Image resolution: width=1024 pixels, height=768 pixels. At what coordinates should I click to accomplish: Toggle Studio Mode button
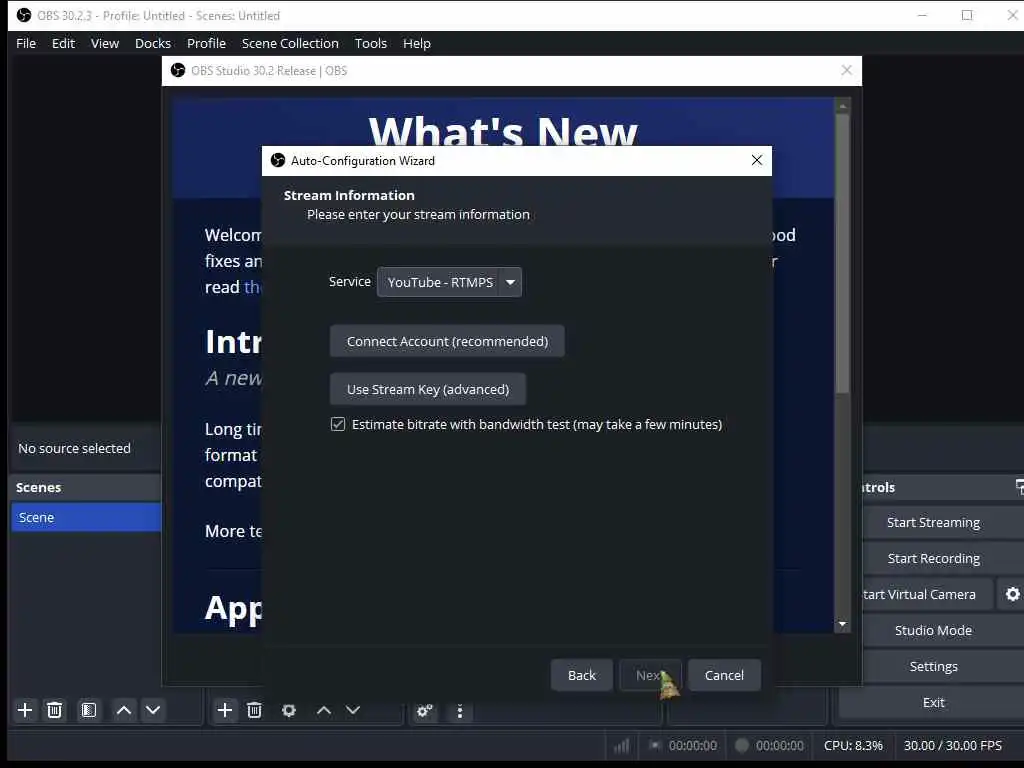pos(933,630)
